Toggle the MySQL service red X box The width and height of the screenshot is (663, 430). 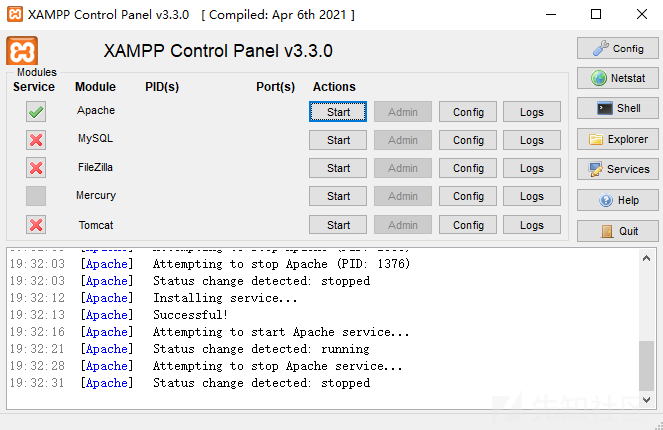tap(36, 140)
